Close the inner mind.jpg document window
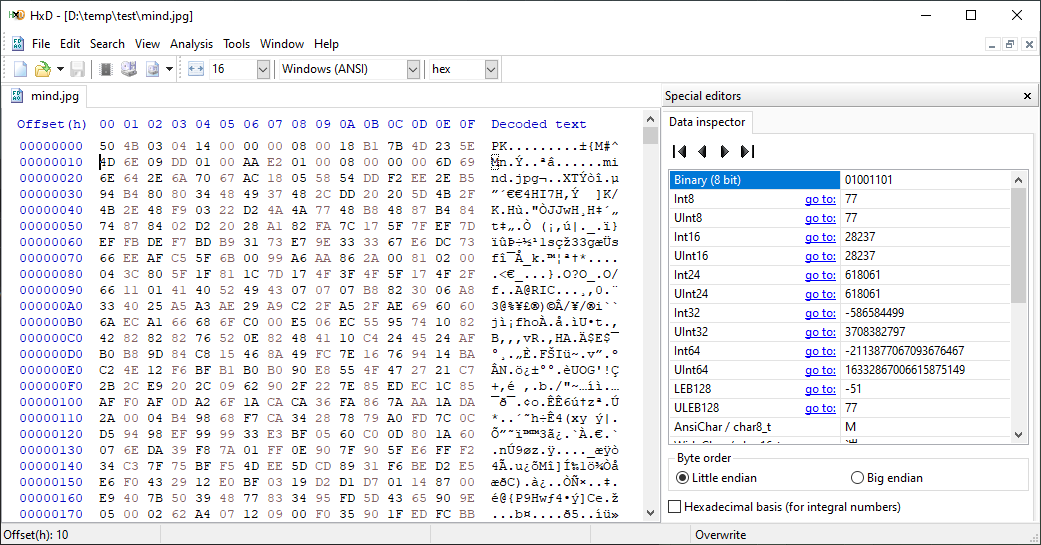1041x545 pixels. (x=1028, y=44)
